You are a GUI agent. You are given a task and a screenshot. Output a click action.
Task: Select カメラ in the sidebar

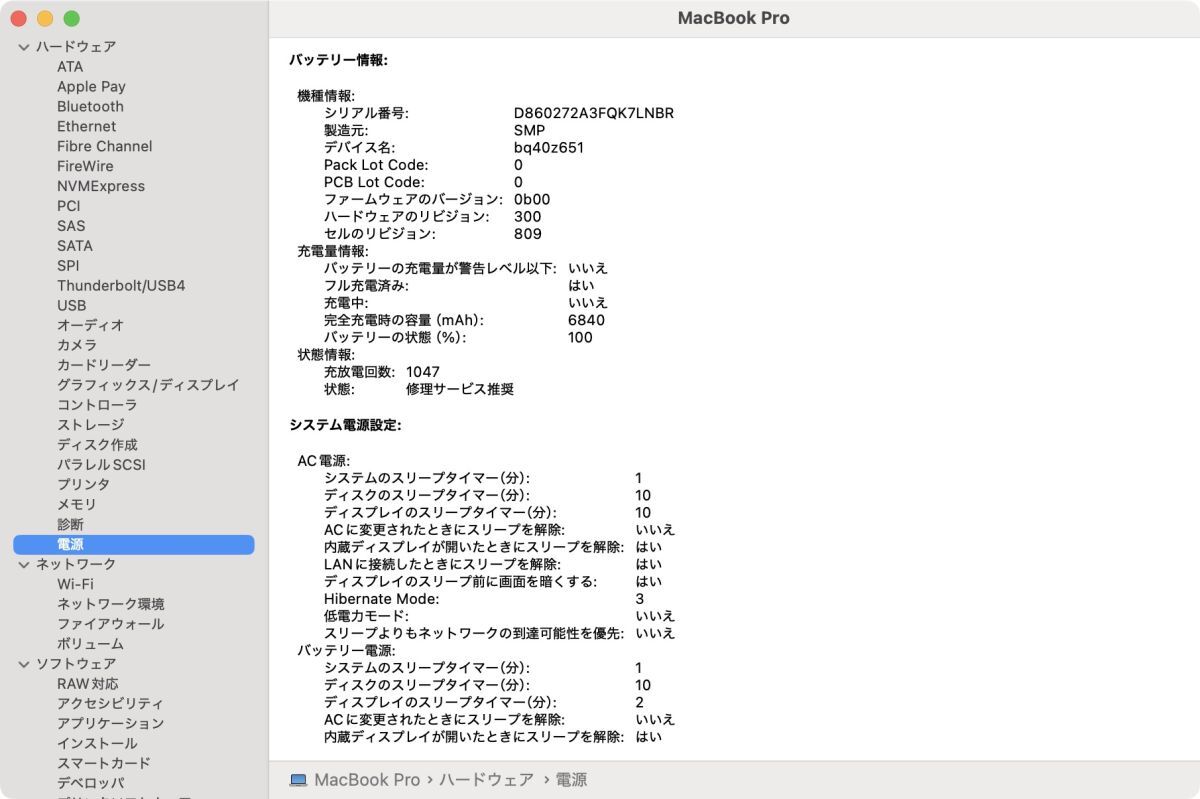tap(77, 345)
